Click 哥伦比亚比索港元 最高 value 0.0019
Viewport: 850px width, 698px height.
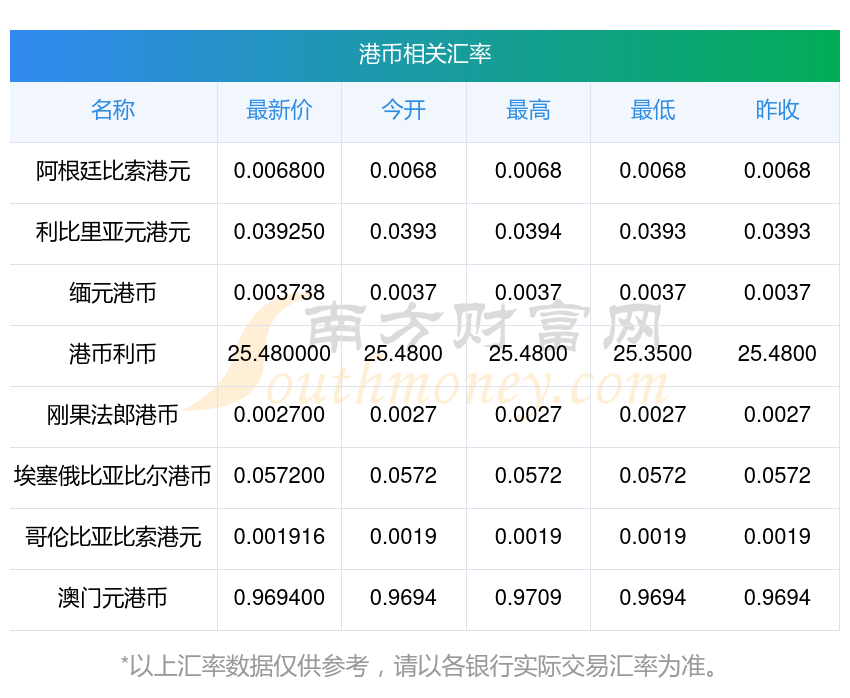[528, 537]
